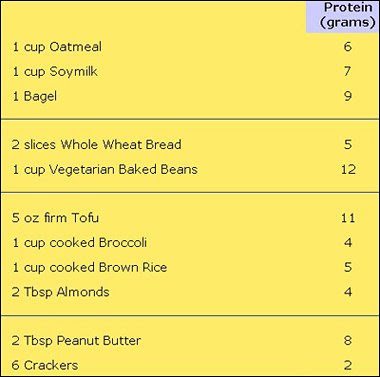Click protein value 7 for Soymilk
380x377 pixels.
tap(348, 71)
